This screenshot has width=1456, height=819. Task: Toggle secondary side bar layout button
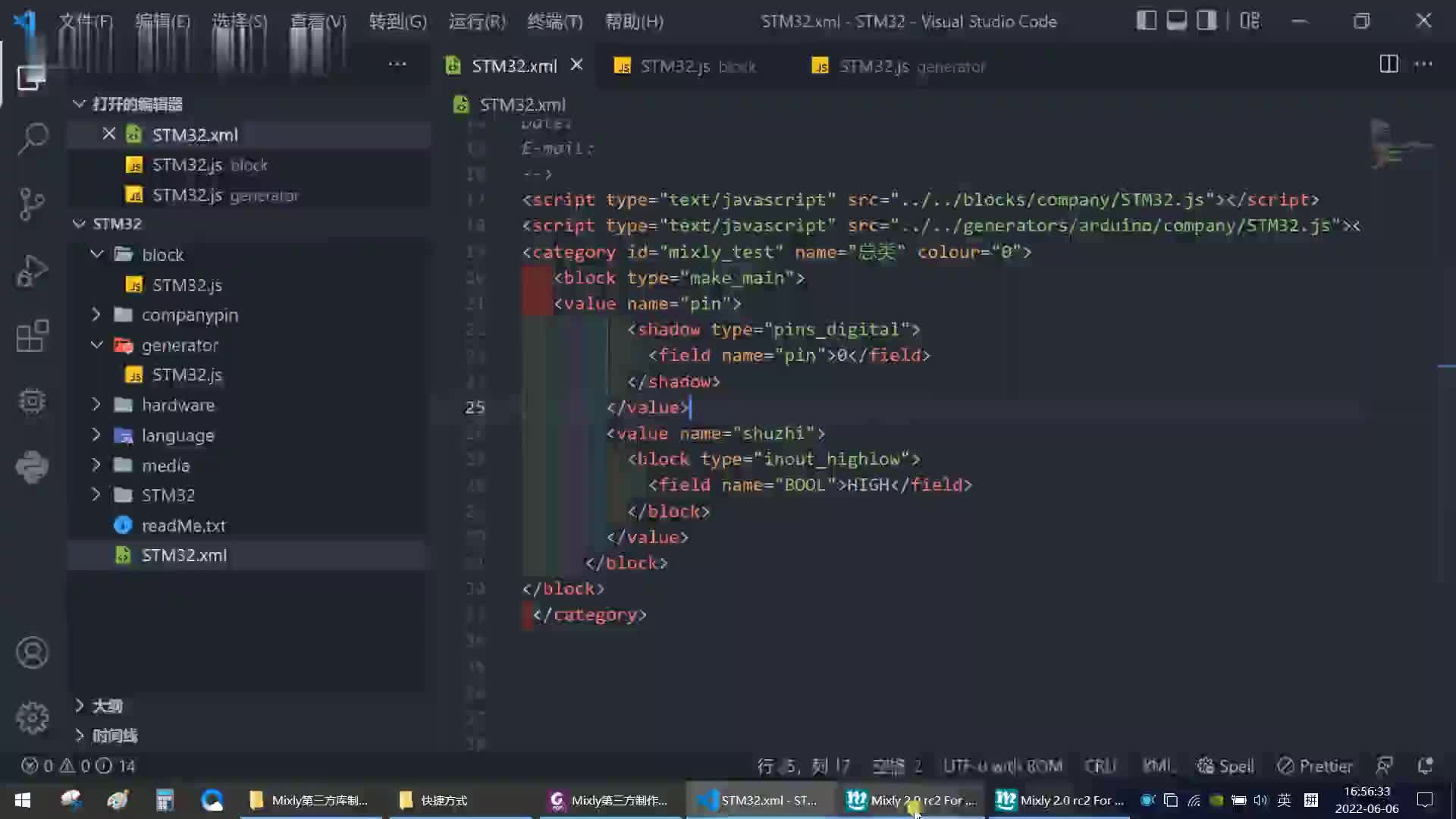point(1207,20)
